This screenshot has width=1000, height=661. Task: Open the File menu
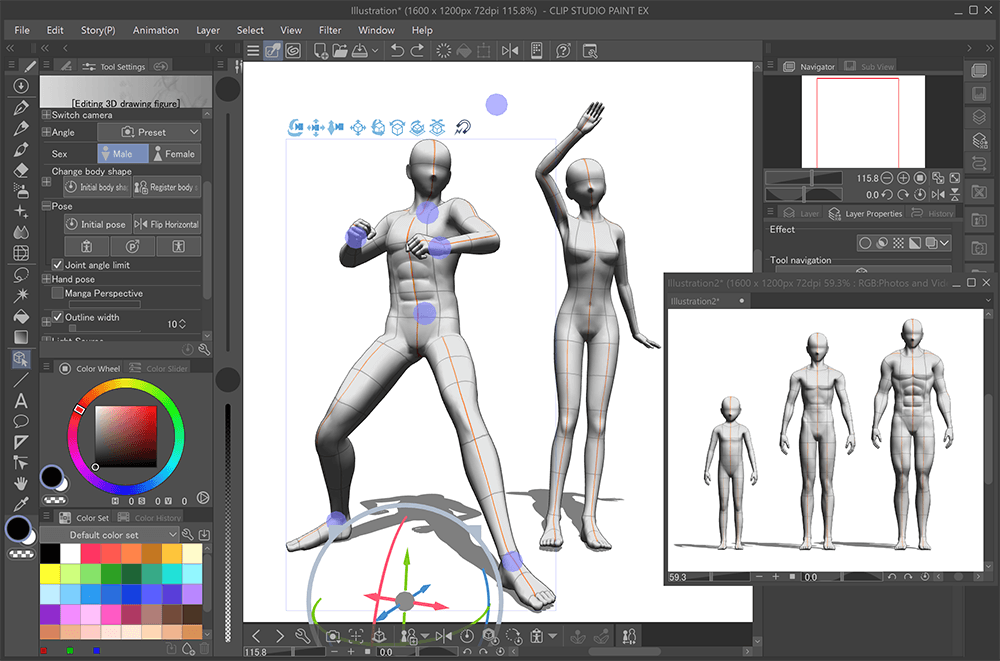coord(22,30)
